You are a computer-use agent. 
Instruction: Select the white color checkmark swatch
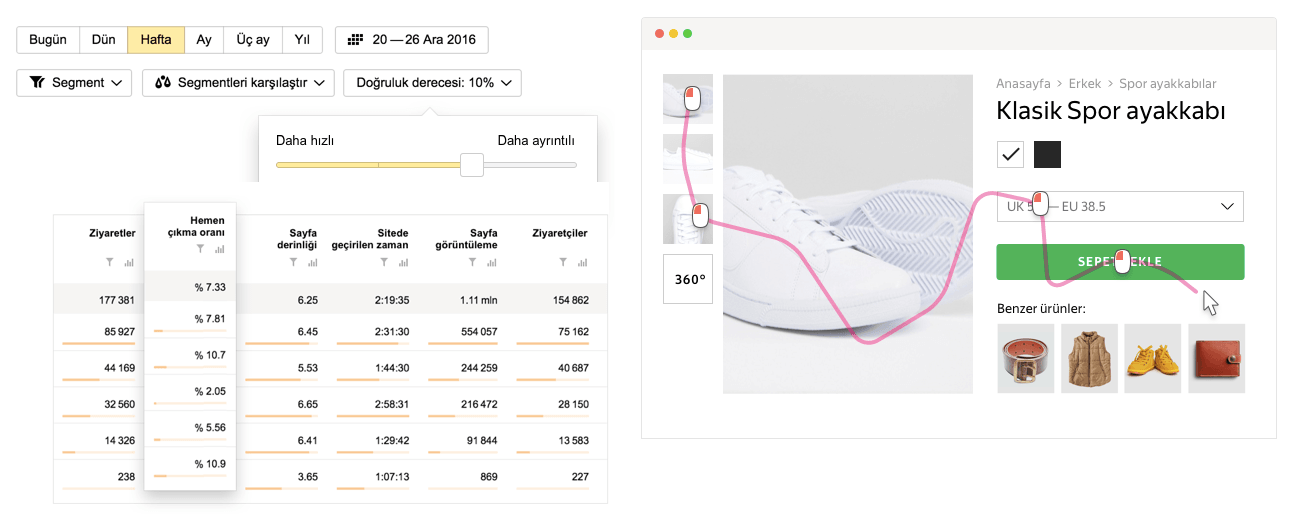coord(1010,154)
